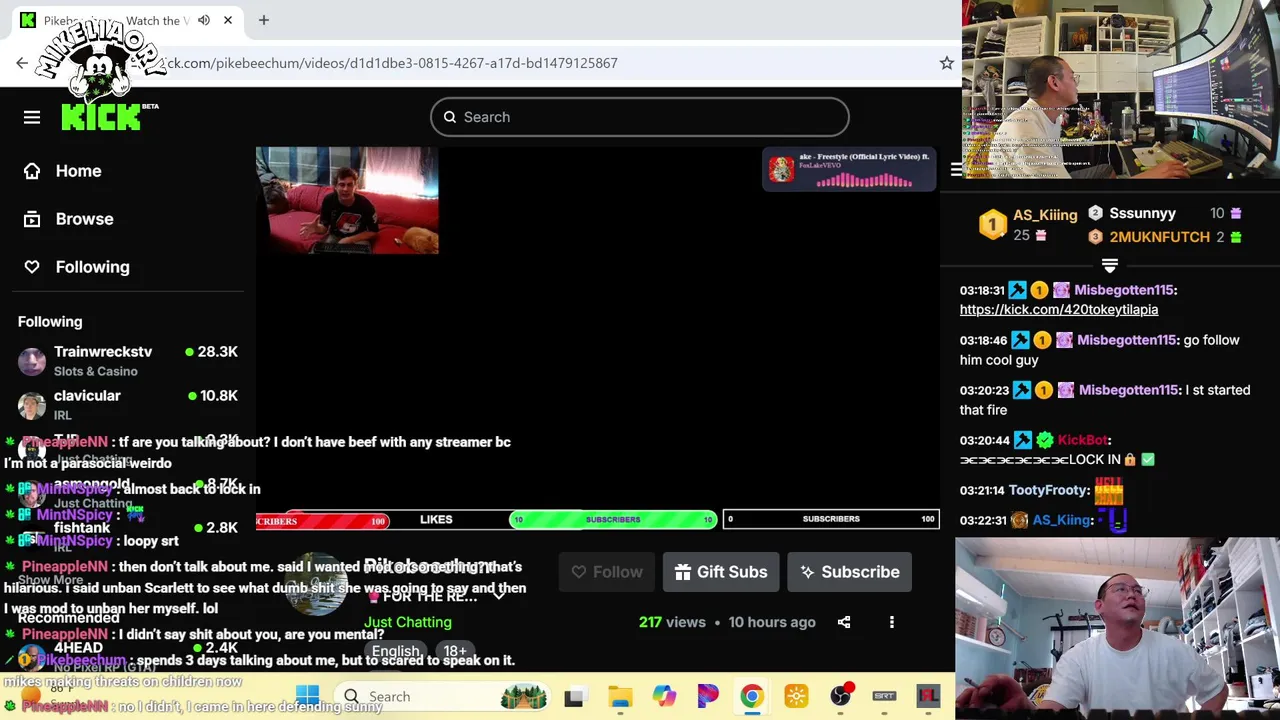The width and height of the screenshot is (1280, 720).
Task: Open the pink P app in taskbar
Action: (708, 696)
